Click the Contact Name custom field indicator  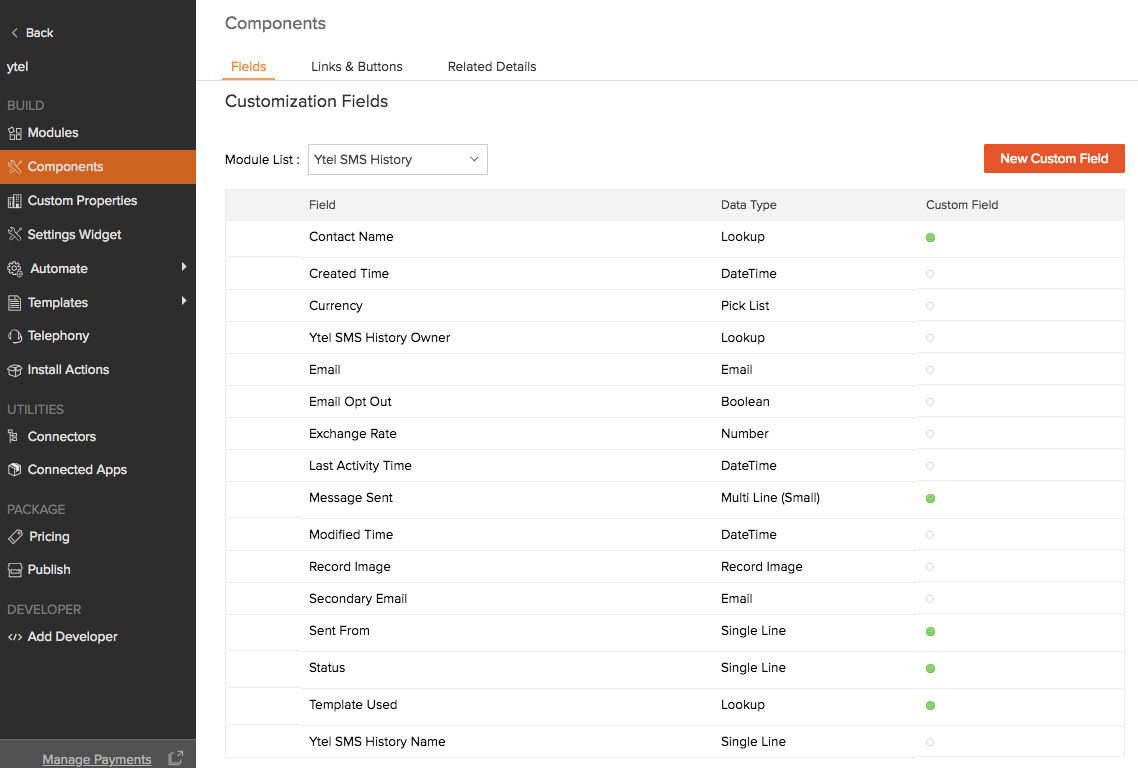[x=930, y=237]
